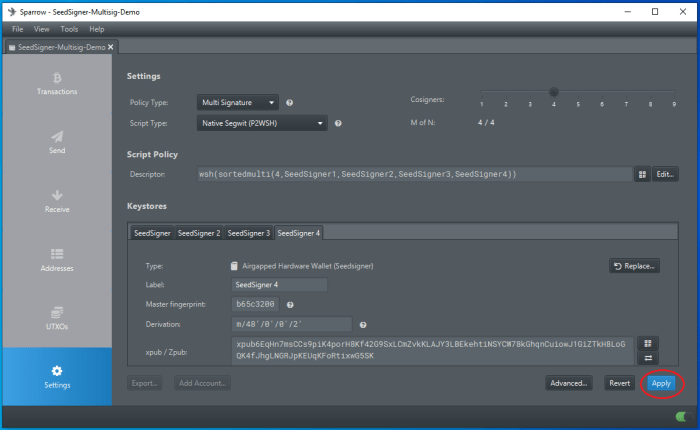Click the Master fingerprint help icon
The width and height of the screenshot is (700, 430).
point(290,304)
